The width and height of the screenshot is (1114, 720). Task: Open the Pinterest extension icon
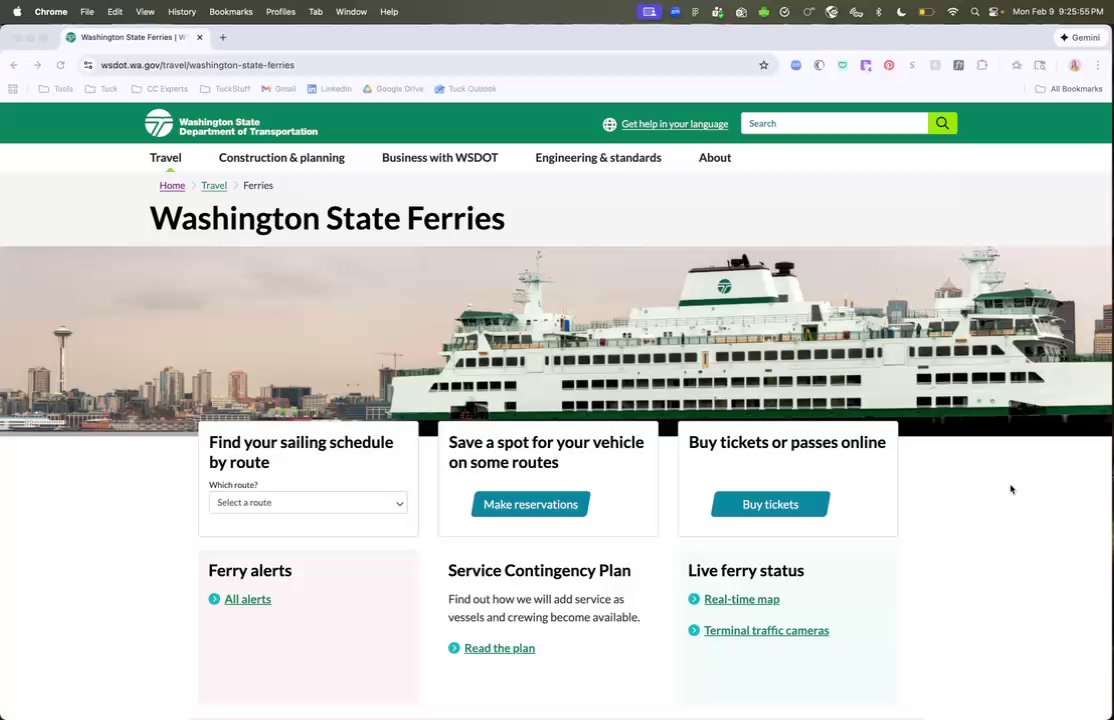click(889, 65)
